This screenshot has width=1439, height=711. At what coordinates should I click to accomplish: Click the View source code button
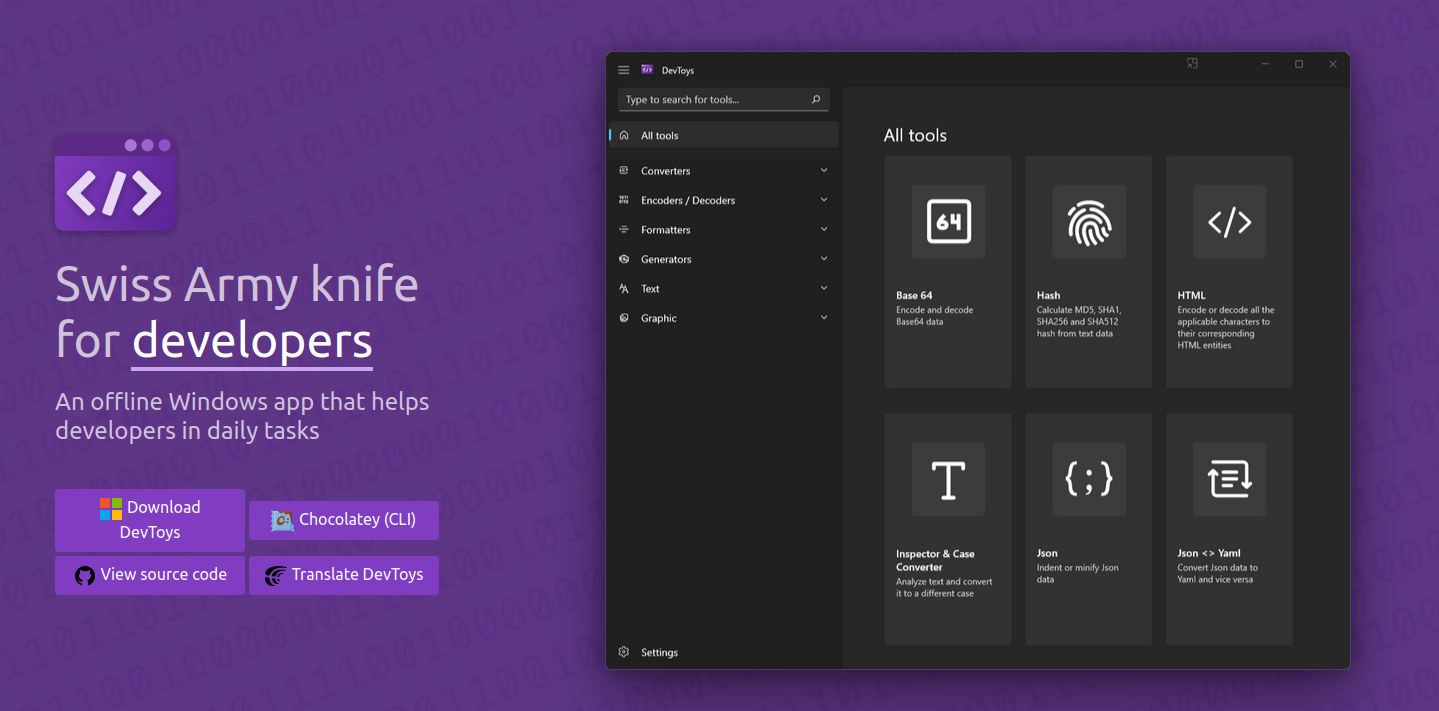click(x=150, y=575)
